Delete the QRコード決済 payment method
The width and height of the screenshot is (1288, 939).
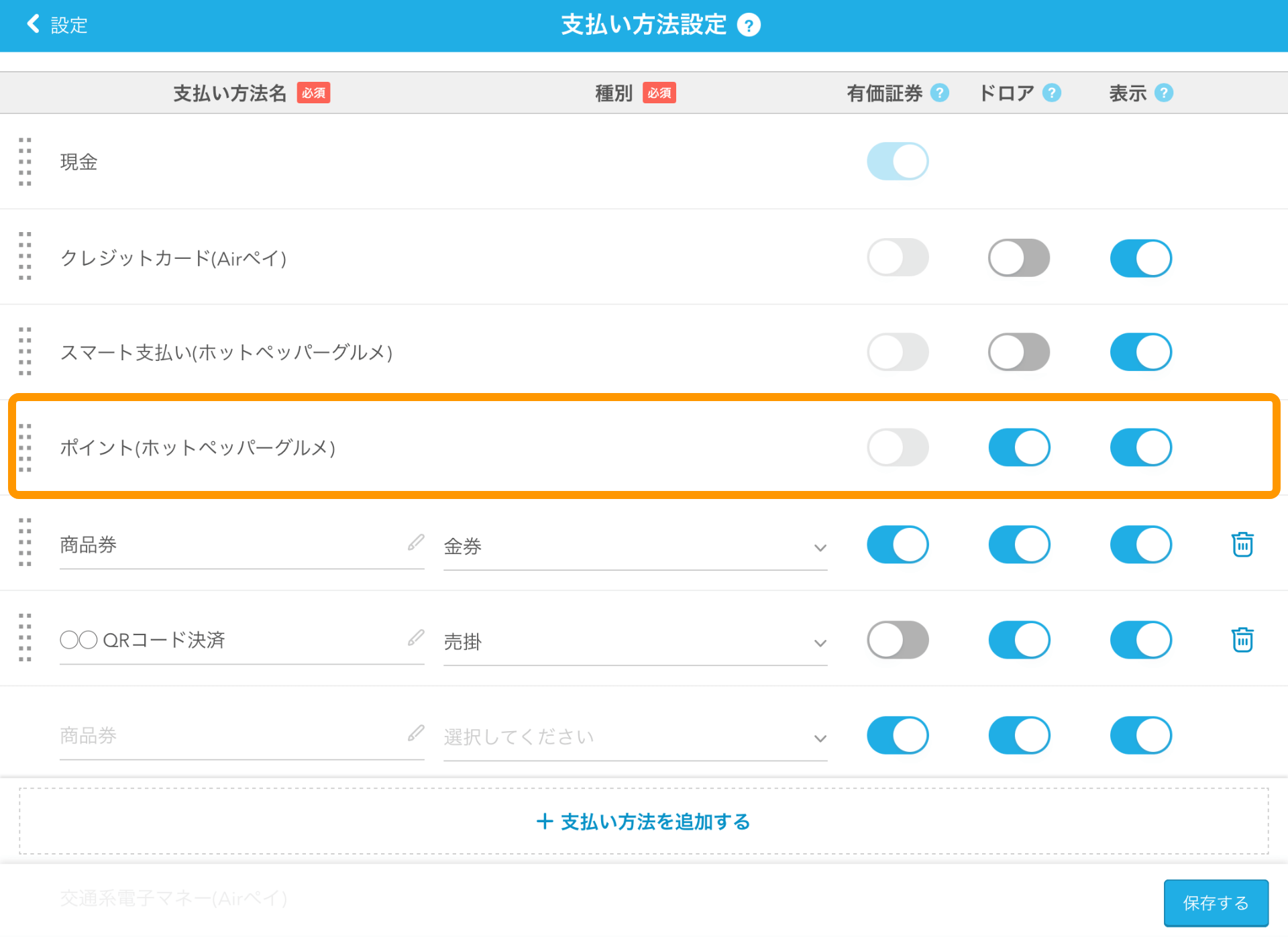pos(1242,639)
